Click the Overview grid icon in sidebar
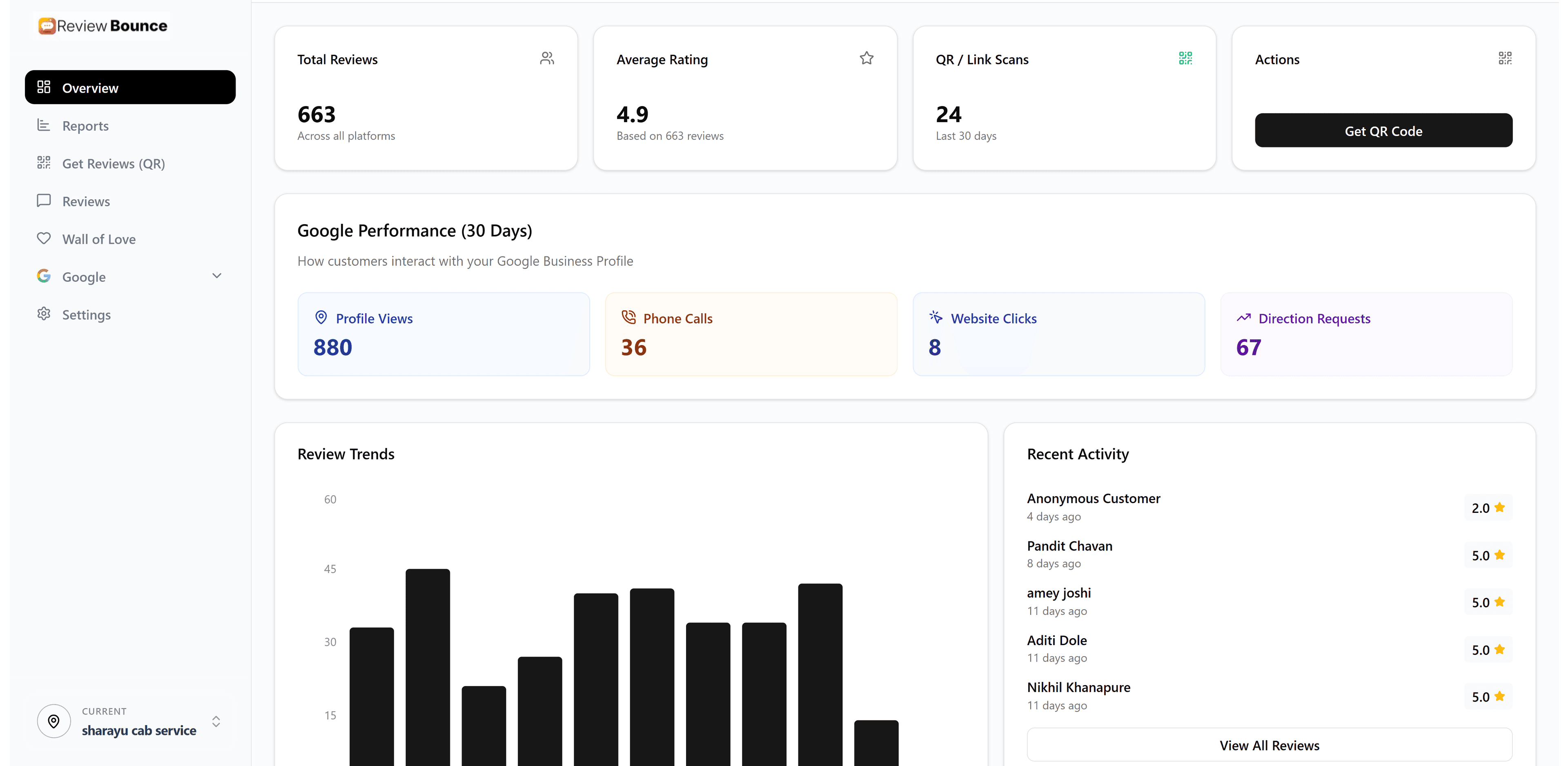This screenshot has height=766, width=1568. click(x=44, y=87)
